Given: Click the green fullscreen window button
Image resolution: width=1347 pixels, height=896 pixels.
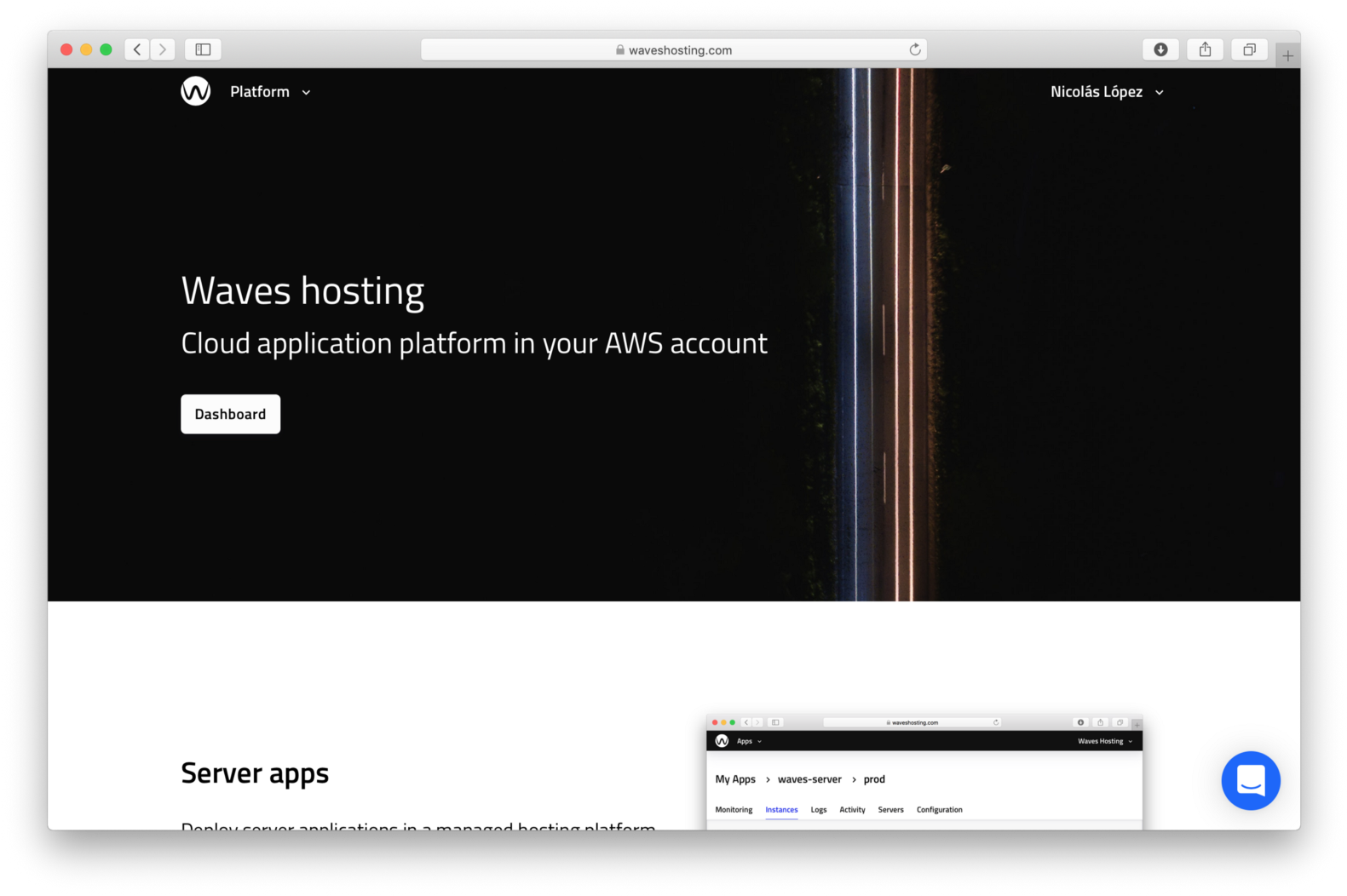Looking at the screenshot, I should [106, 49].
